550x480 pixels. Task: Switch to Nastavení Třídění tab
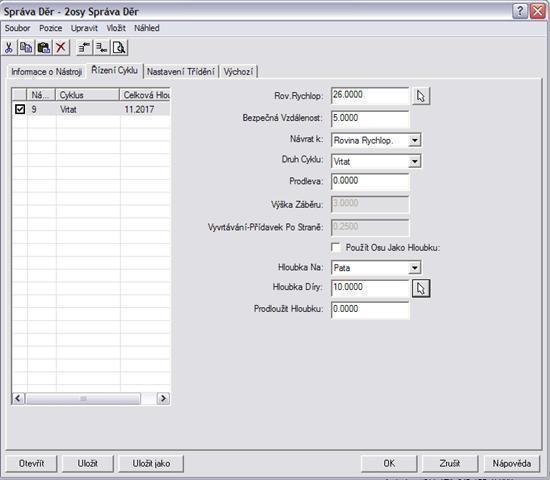[x=181, y=72]
